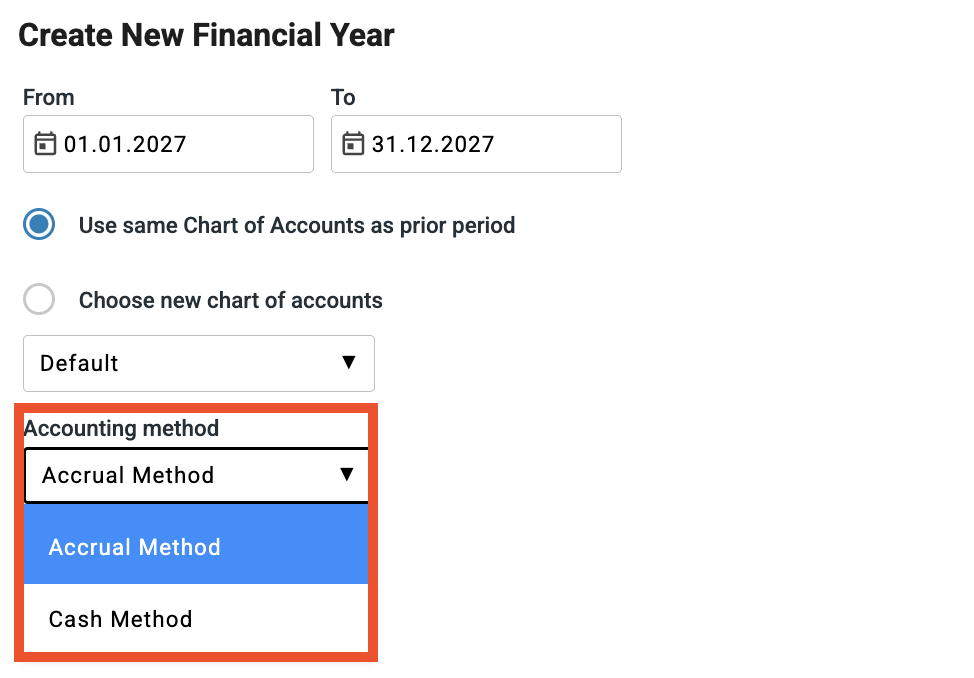Select Use same Chart of Accounts radio
Viewport: 974px width, 678px height.
tap(39, 225)
